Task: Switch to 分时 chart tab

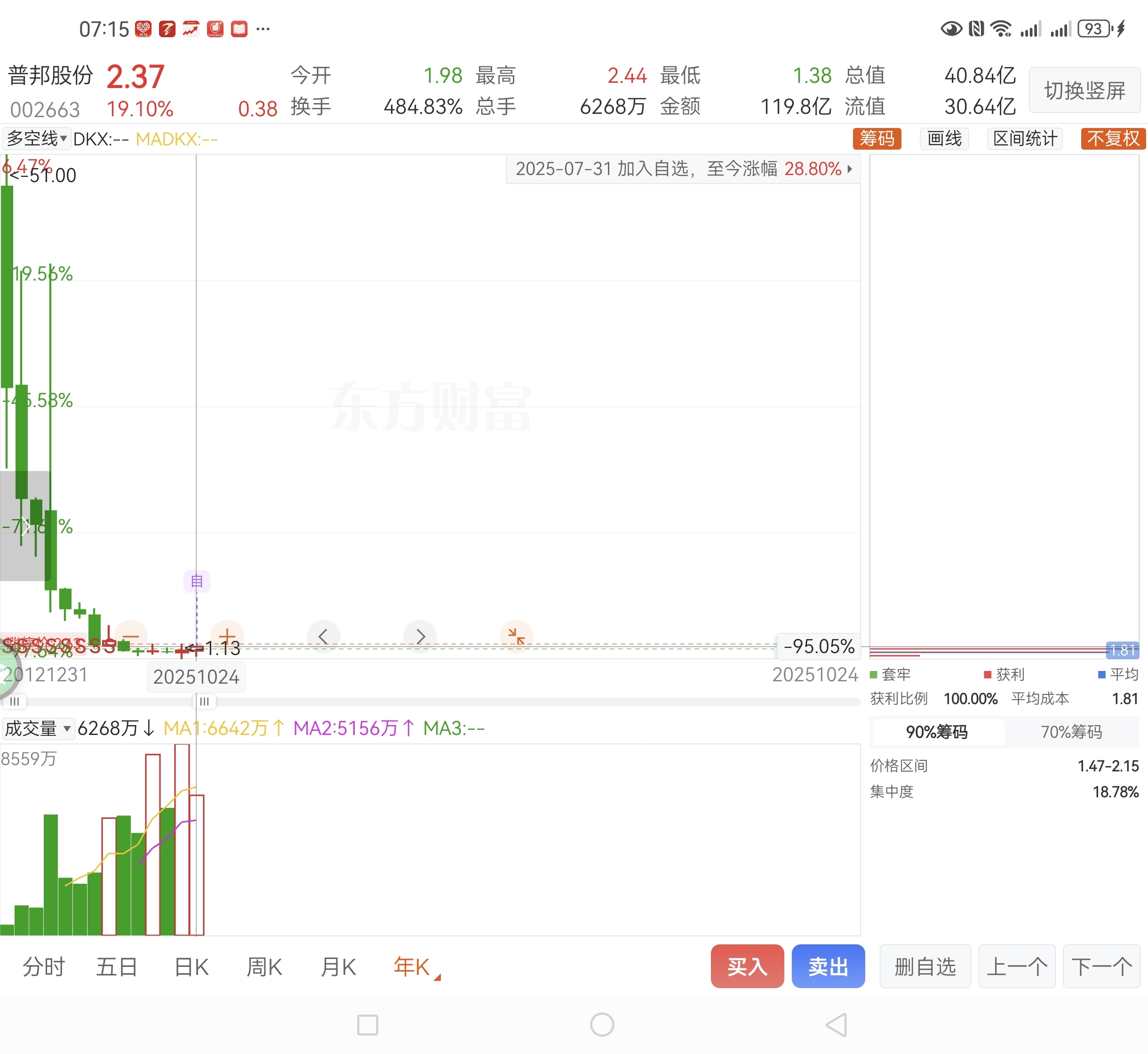Action: click(44, 967)
